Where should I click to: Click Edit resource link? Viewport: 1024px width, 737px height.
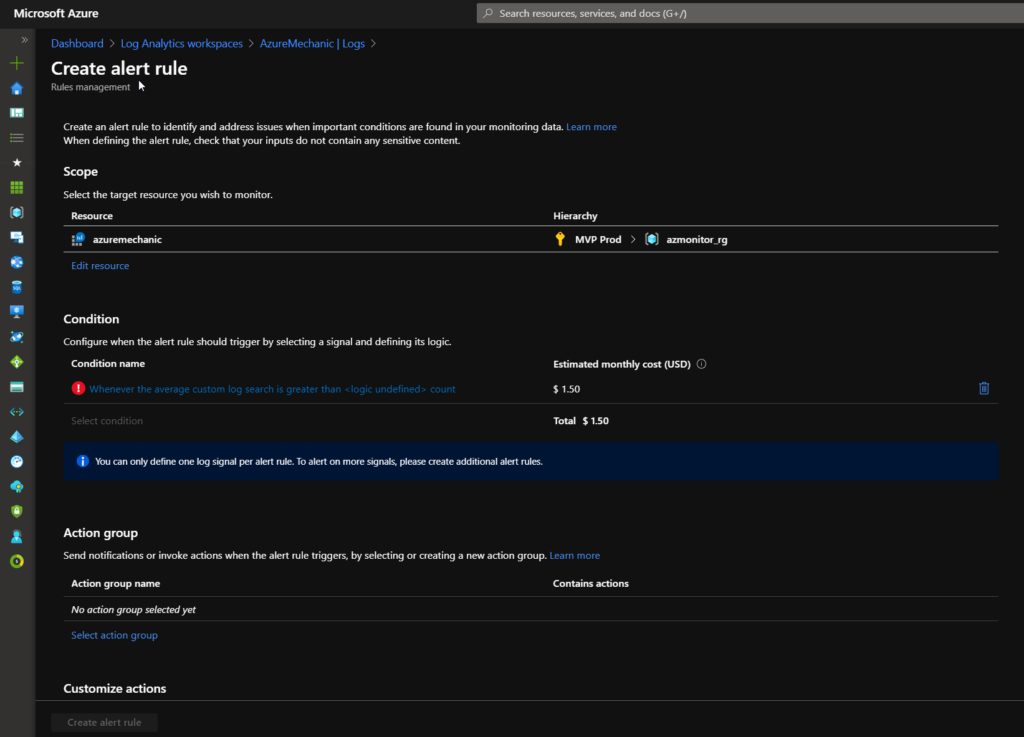100,266
